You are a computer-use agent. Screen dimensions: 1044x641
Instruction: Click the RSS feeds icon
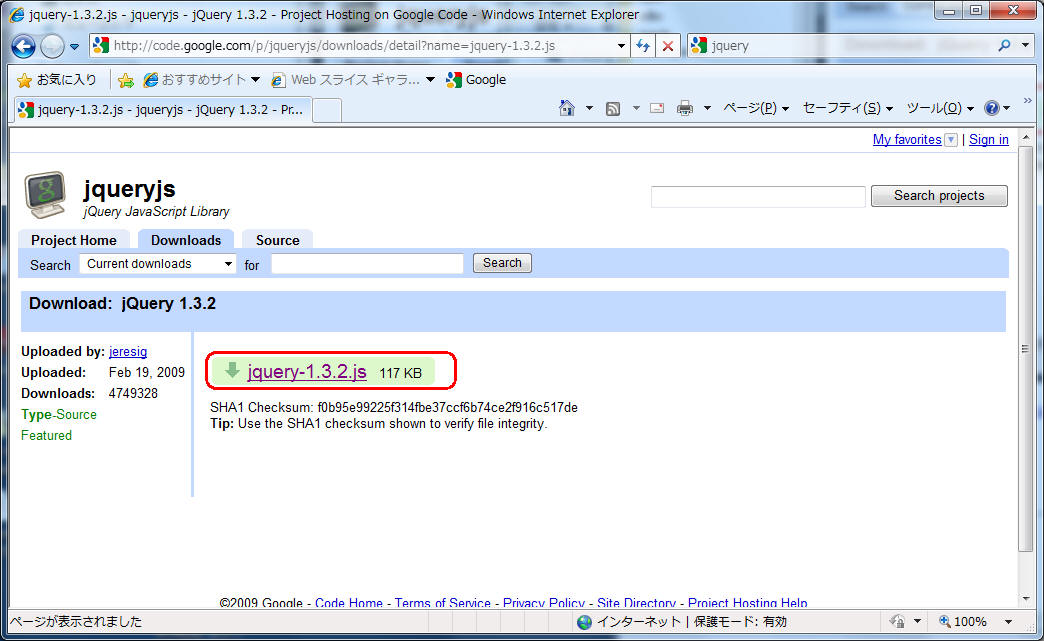[x=613, y=108]
